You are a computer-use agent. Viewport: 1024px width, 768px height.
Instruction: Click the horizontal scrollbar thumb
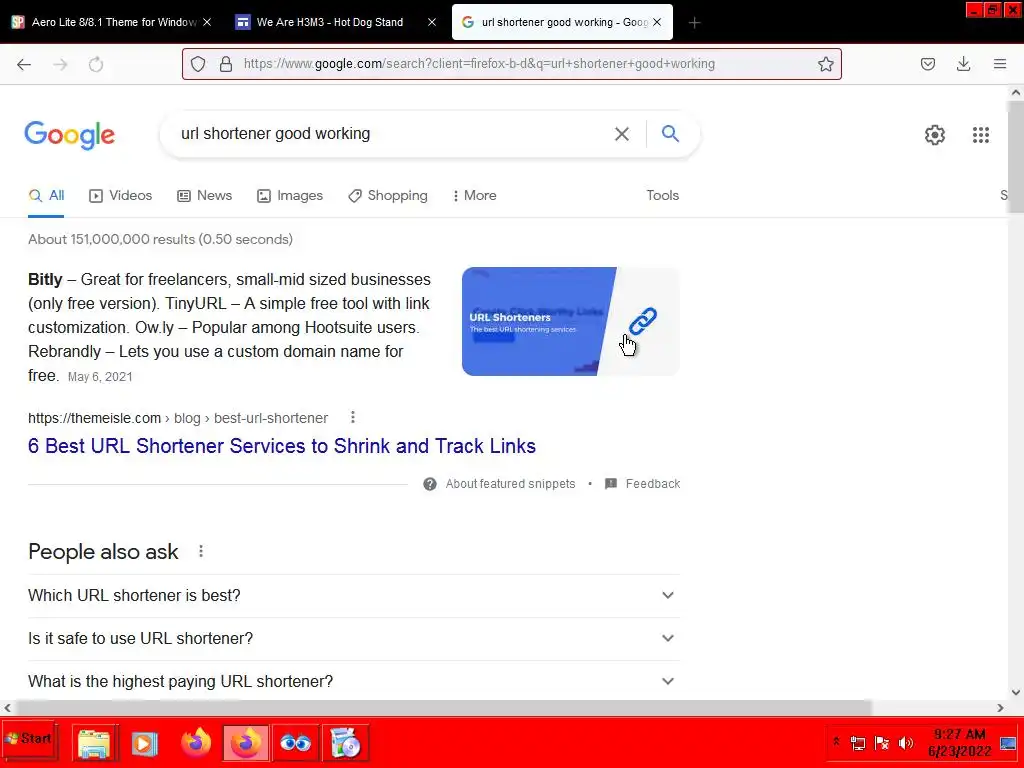tap(444, 708)
